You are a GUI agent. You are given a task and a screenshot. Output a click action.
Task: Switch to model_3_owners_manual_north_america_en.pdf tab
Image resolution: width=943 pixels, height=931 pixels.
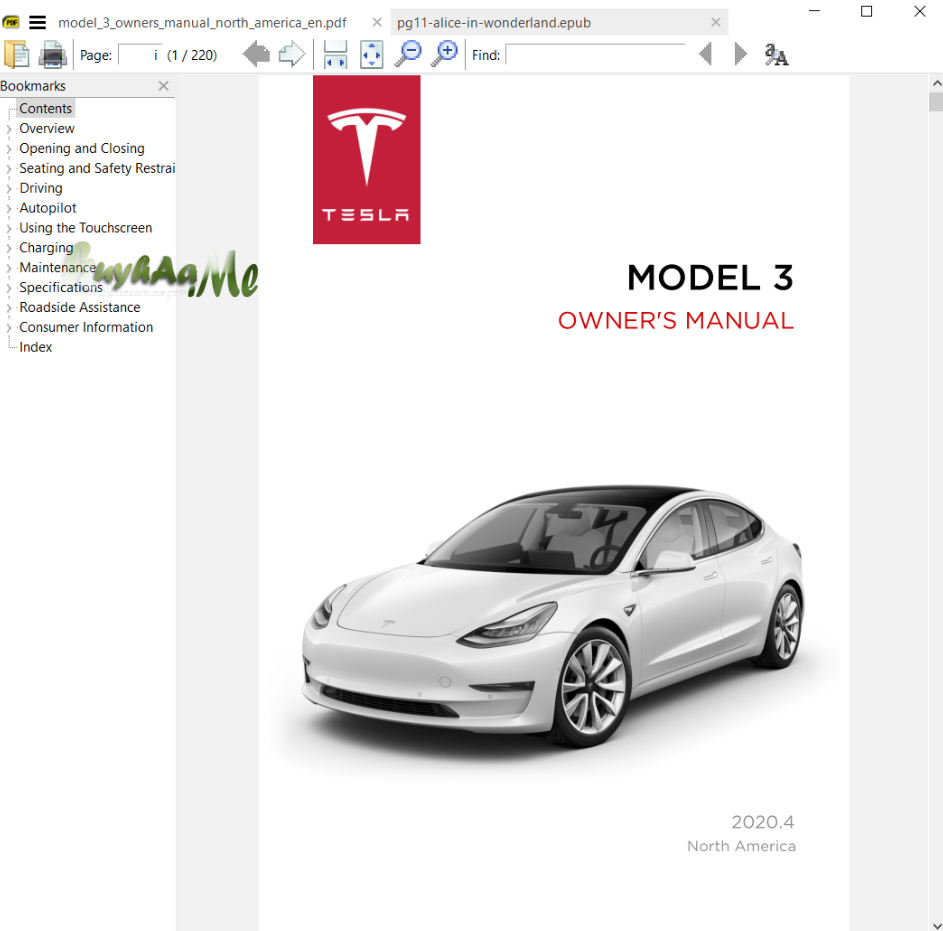tap(202, 23)
